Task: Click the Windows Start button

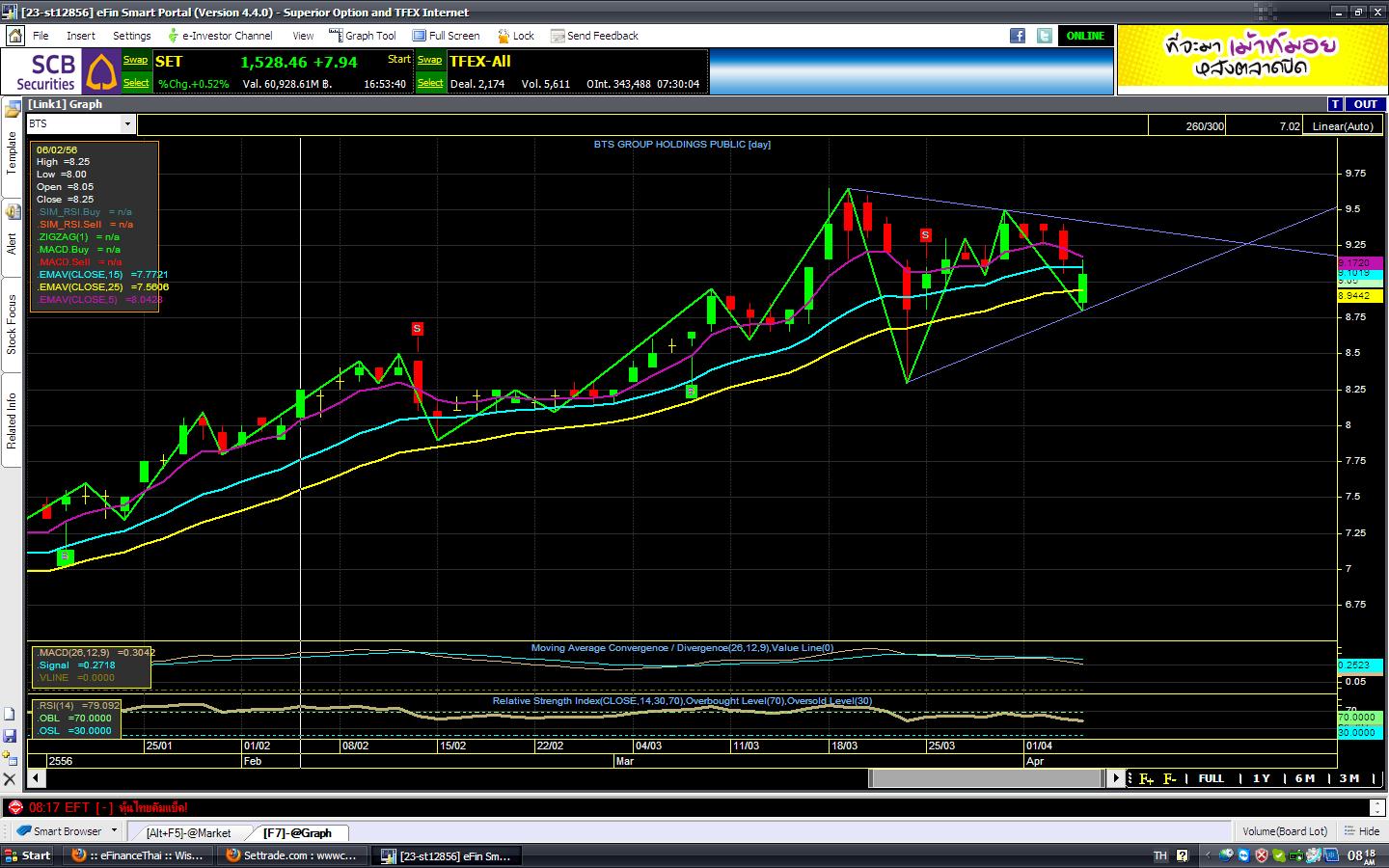Action: 27,855
